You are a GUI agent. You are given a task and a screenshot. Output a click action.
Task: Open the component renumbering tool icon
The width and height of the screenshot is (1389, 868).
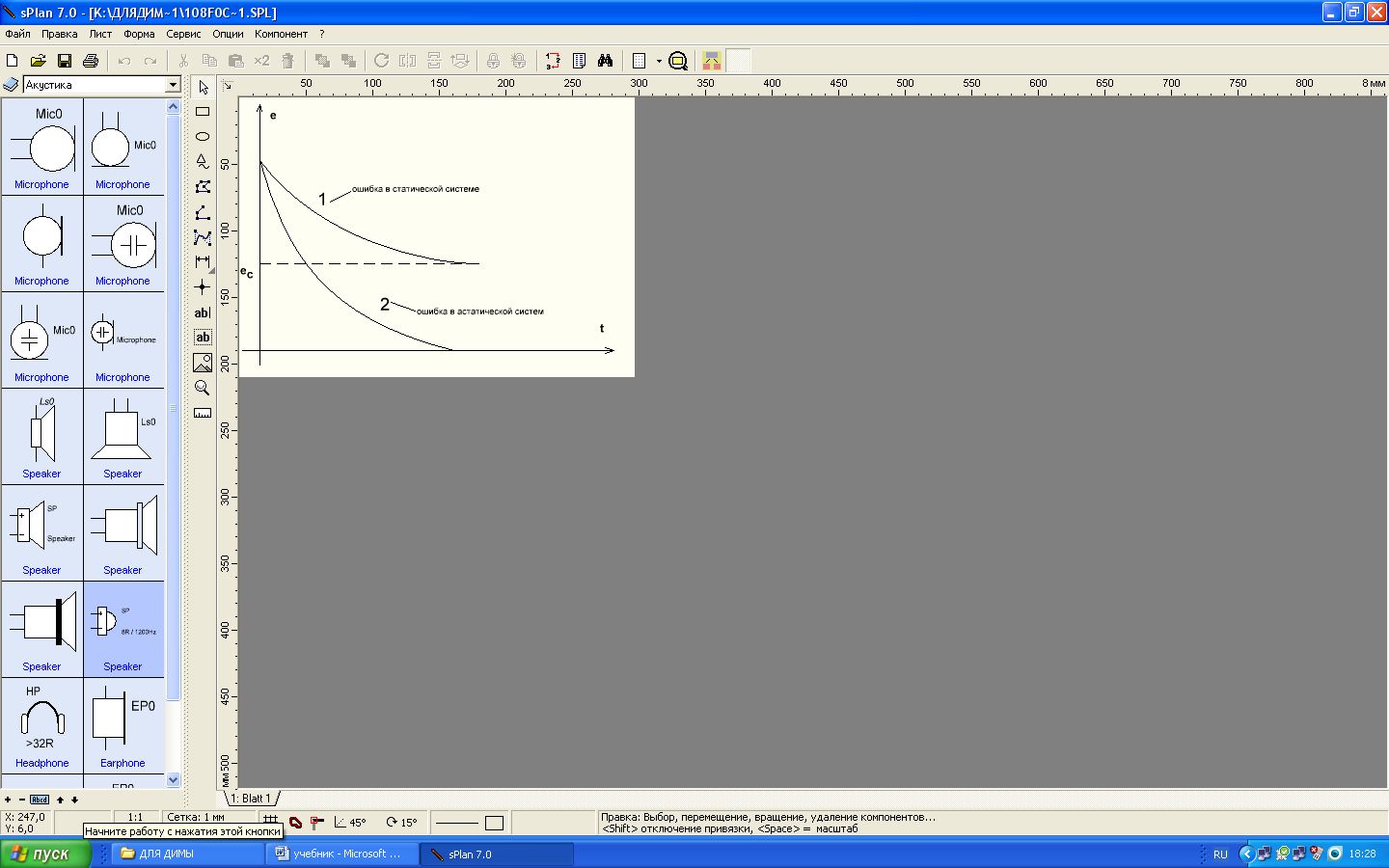(x=553, y=61)
